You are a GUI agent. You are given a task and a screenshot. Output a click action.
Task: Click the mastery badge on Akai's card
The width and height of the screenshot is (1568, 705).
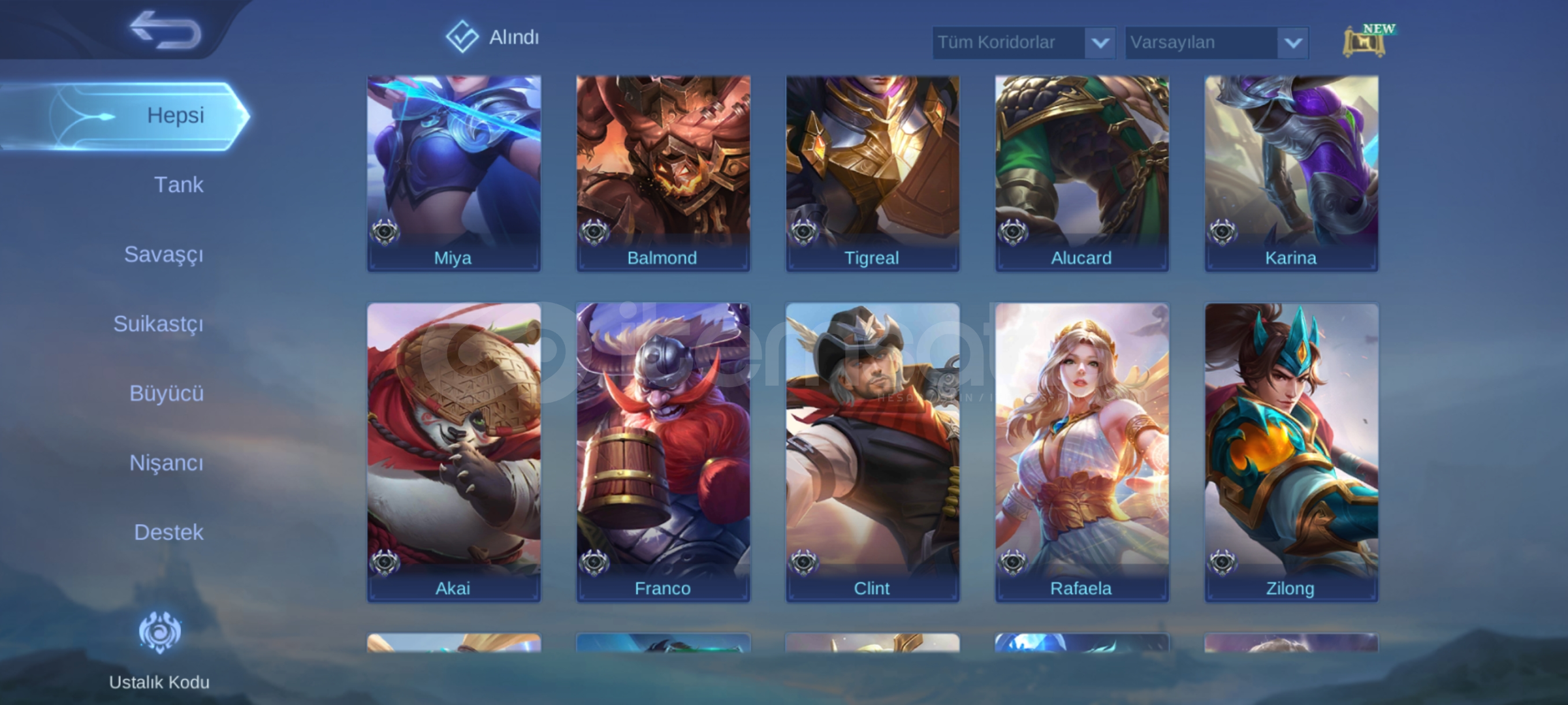click(x=385, y=562)
